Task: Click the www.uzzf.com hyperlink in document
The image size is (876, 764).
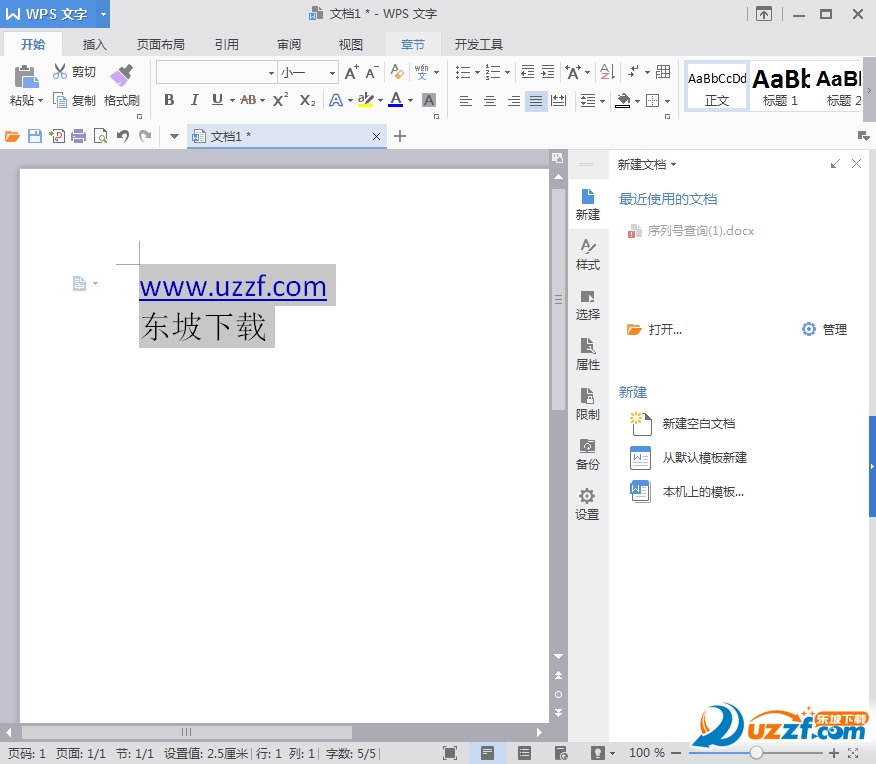Action: pos(232,287)
